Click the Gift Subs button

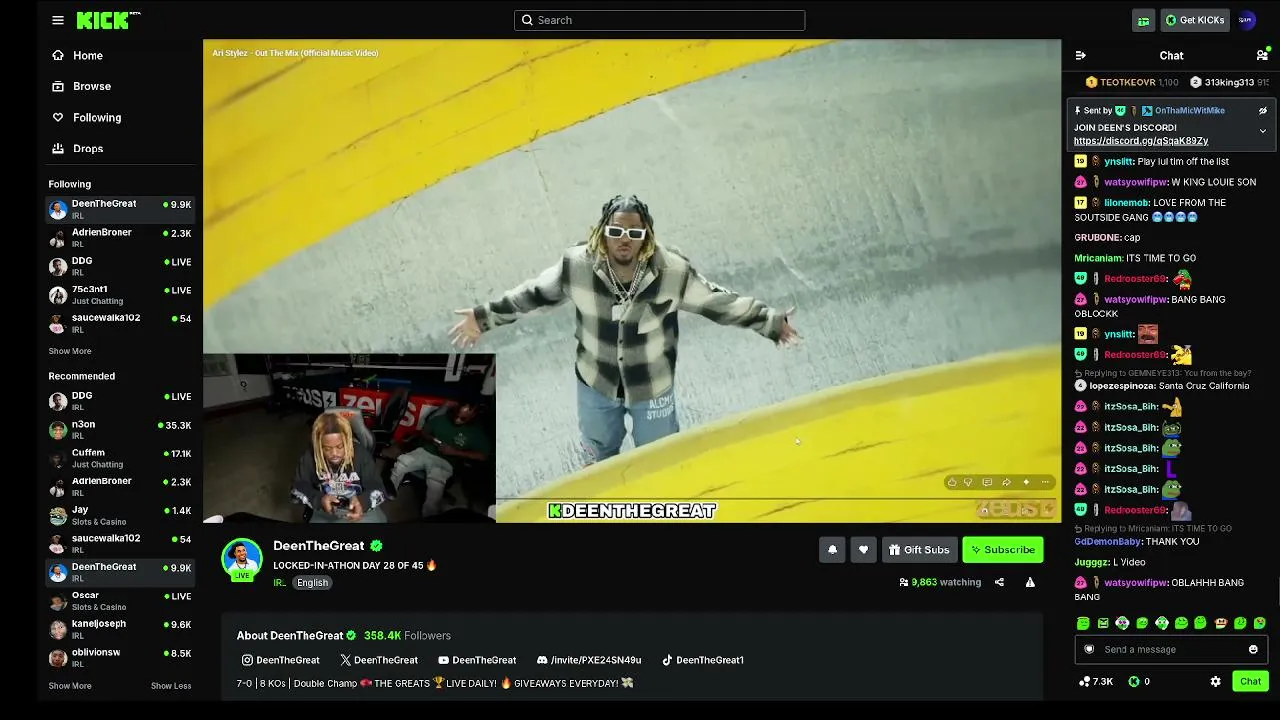pos(919,550)
